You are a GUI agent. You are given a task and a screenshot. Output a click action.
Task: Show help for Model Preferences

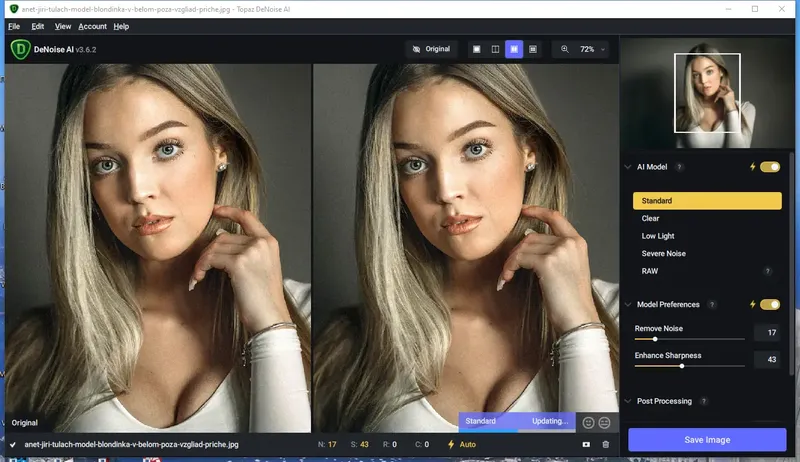click(x=712, y=304)
